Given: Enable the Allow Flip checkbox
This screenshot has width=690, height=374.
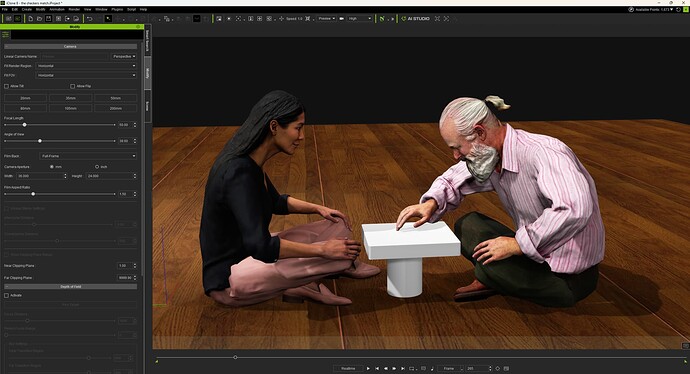Looking at the screenshot, I should 73,86.
